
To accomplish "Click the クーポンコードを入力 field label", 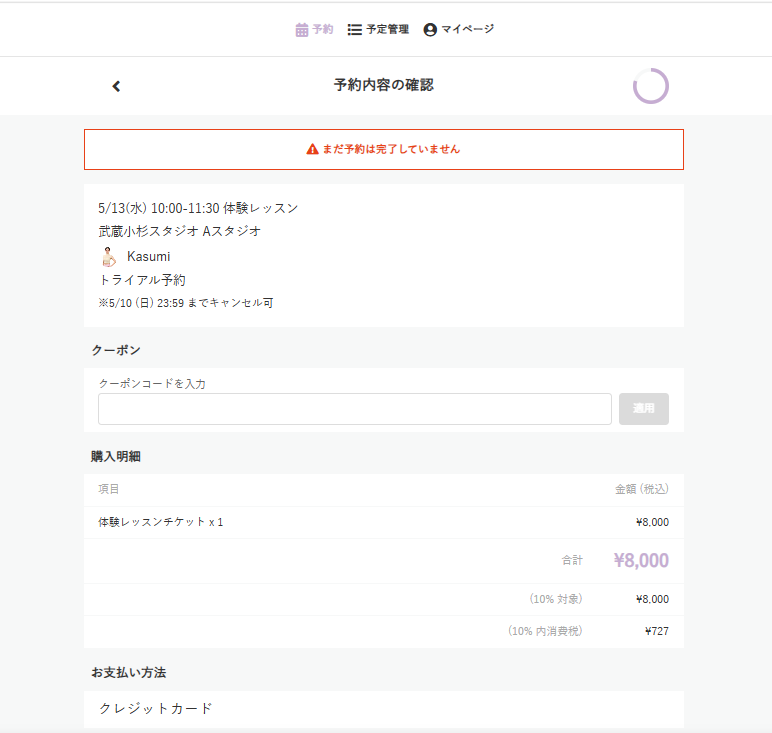I will click(152, 384).
